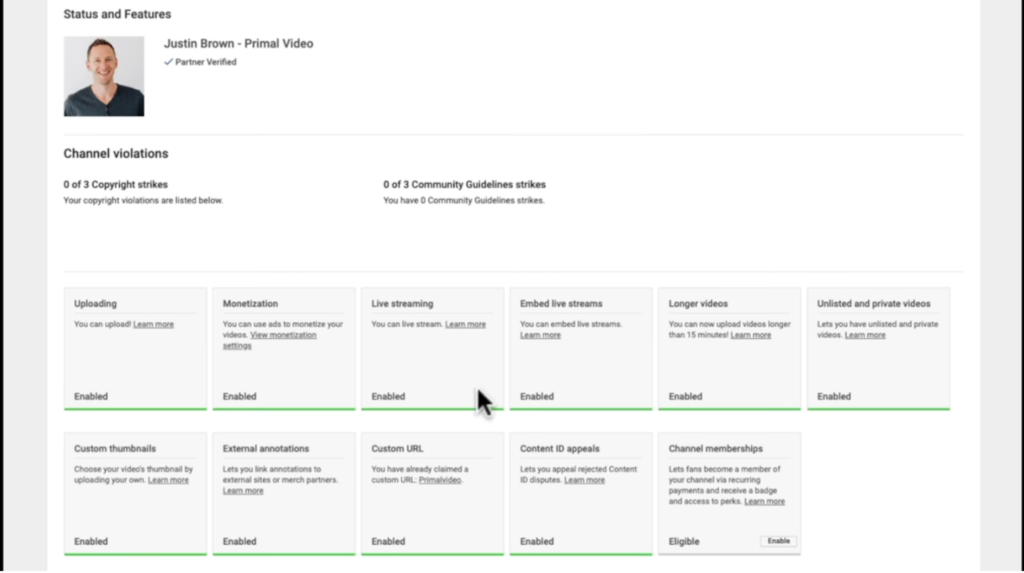Click Learn more under Embed live streams
The image size is (1024, 573).
coord(540,335)
